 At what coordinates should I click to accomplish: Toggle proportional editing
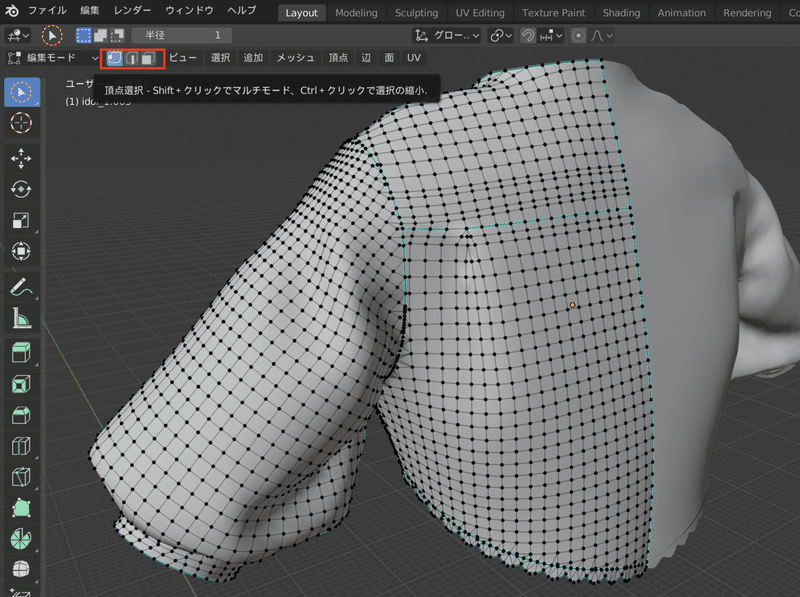click(x=578, y=36)
